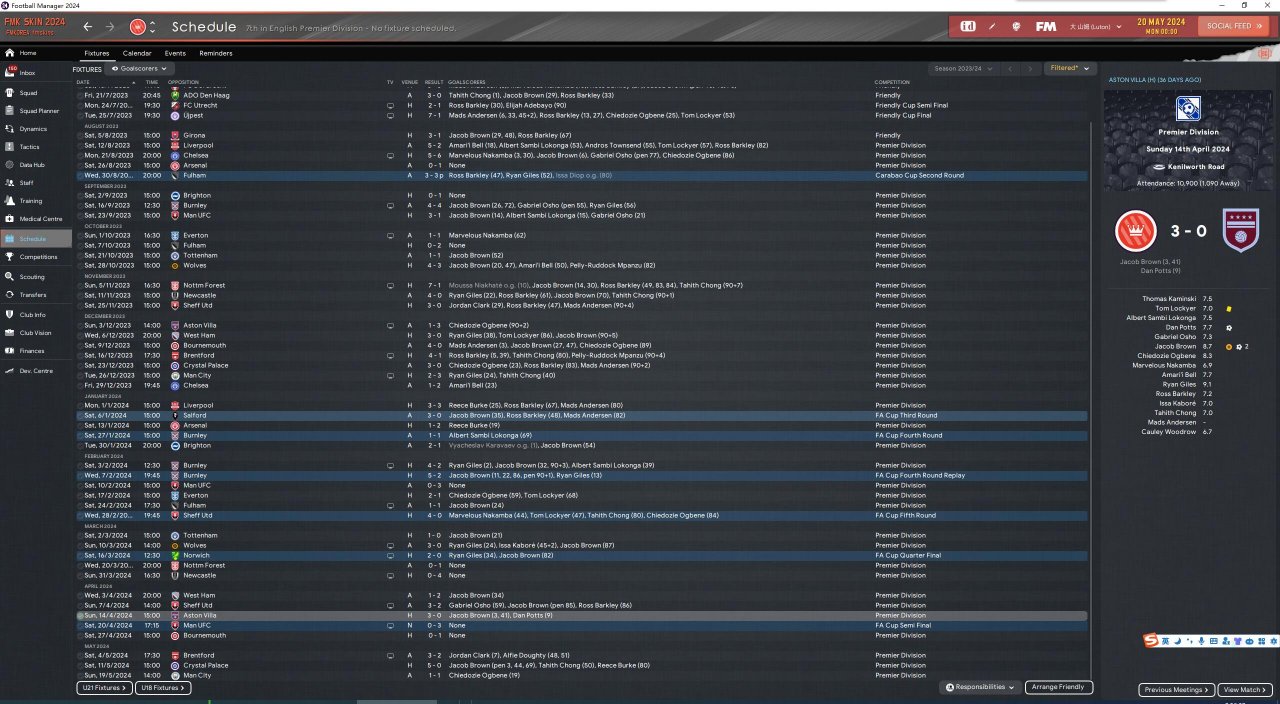The width and height of the screenshot is (1280, 704).
Task: Open Finances in sidebar
Action: [x=36, y=351]
